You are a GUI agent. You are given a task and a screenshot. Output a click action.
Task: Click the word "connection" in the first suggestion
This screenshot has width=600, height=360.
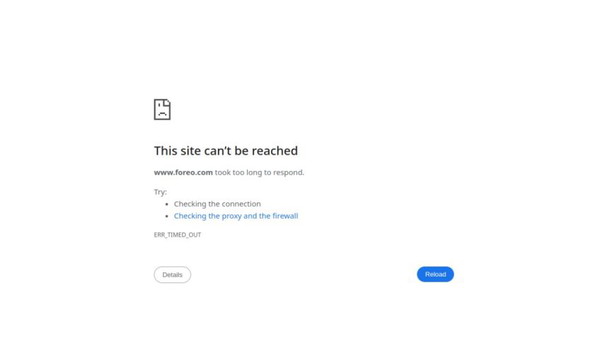click(x=241, y=204)
